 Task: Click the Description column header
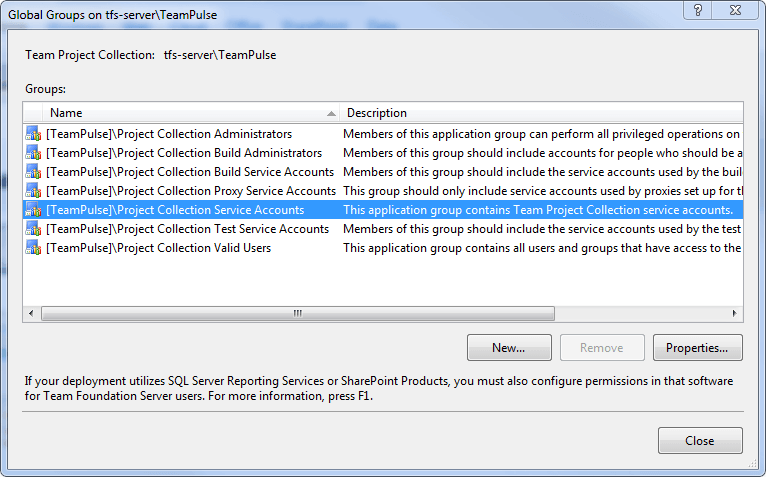point(541,113)
